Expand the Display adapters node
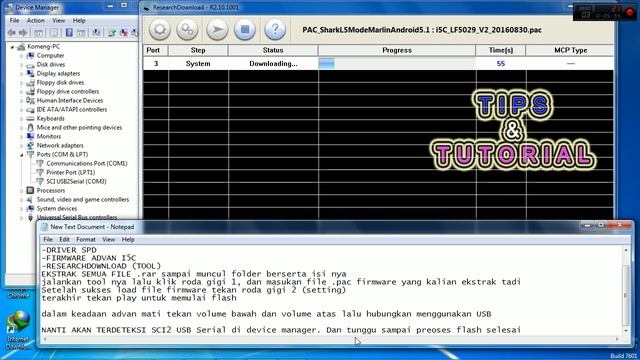Image resolution: width=640 pixels, height=360 pixels. [x=22, y=73]
